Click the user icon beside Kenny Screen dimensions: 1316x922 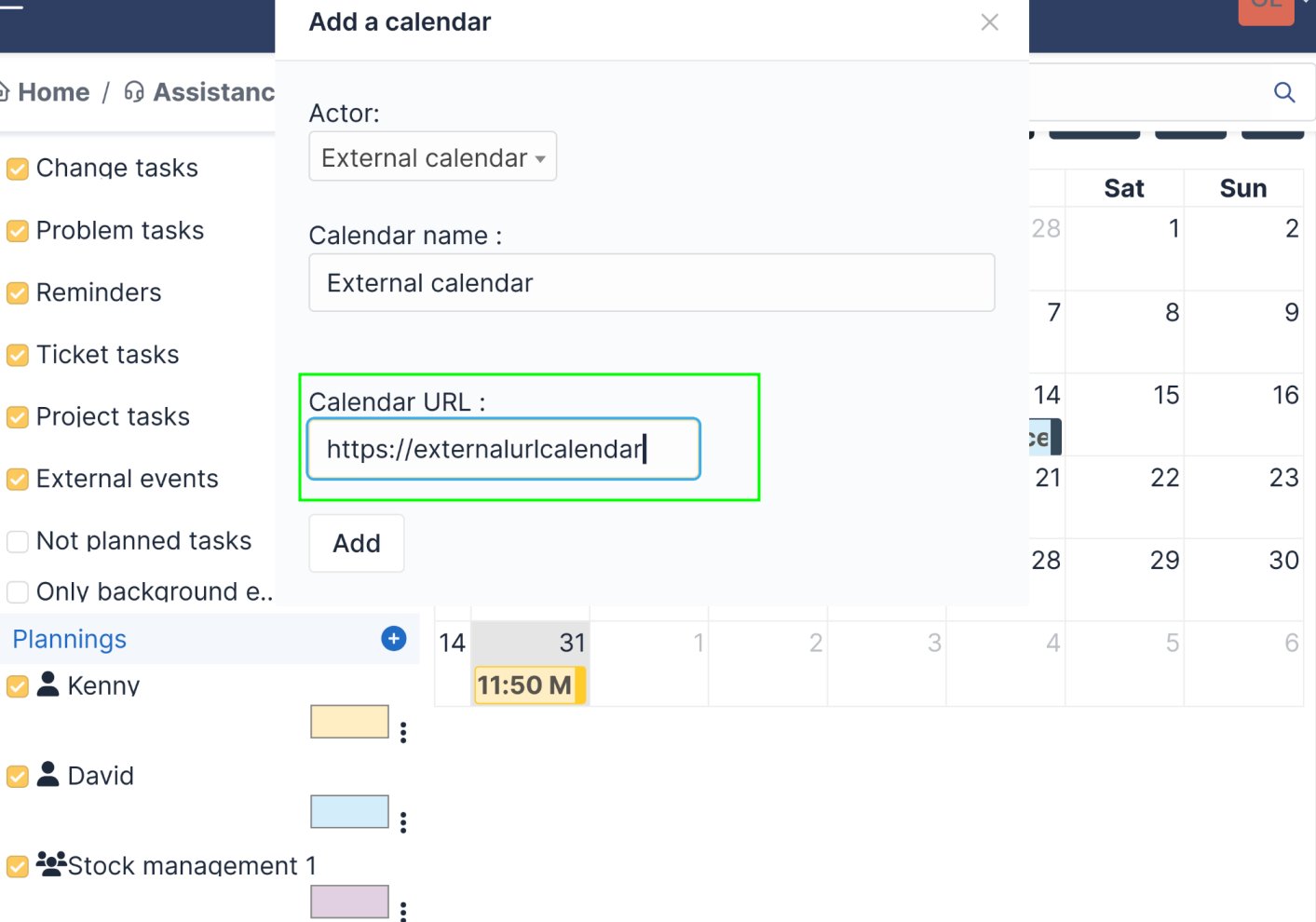point(47,685)
